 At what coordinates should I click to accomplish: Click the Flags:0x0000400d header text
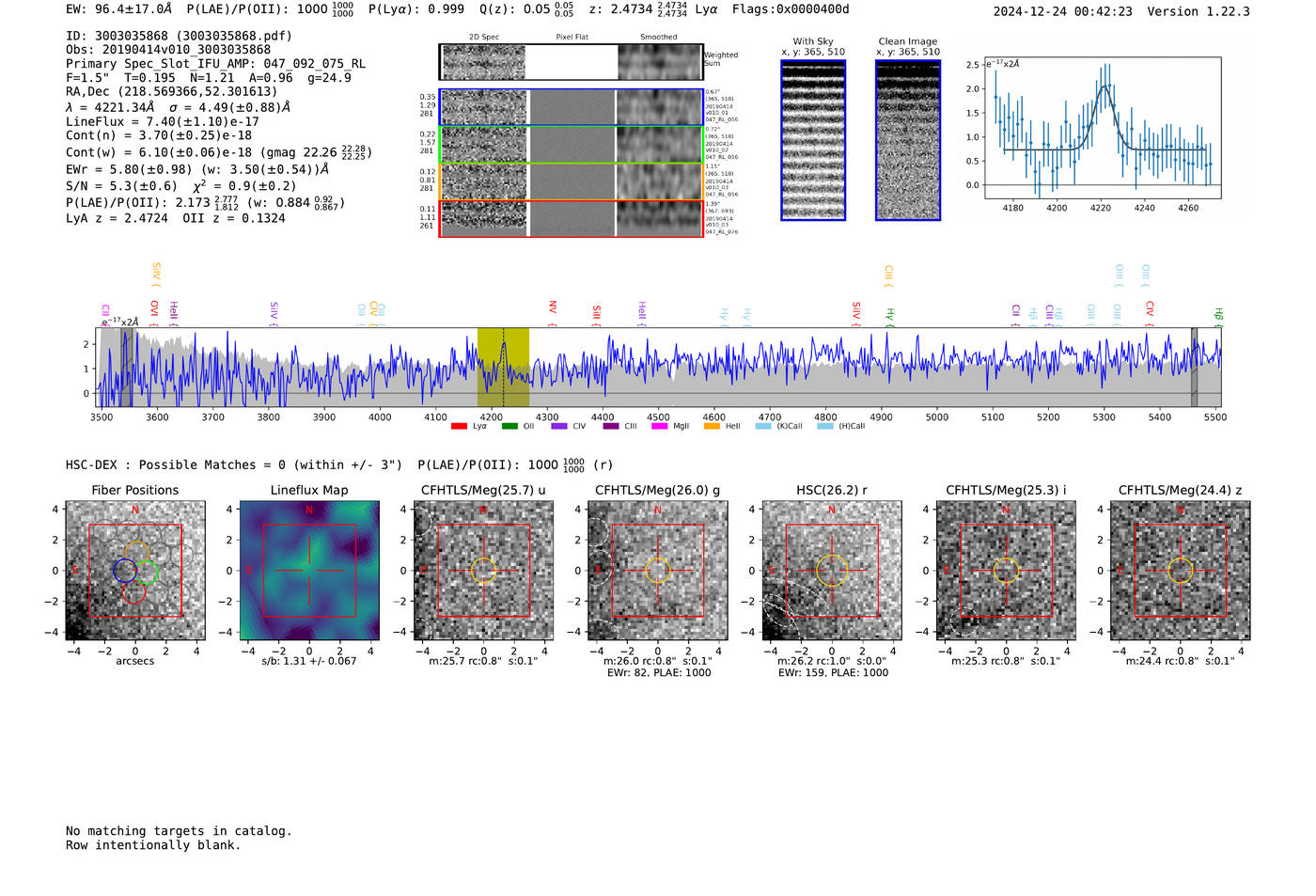coord(791,8)
